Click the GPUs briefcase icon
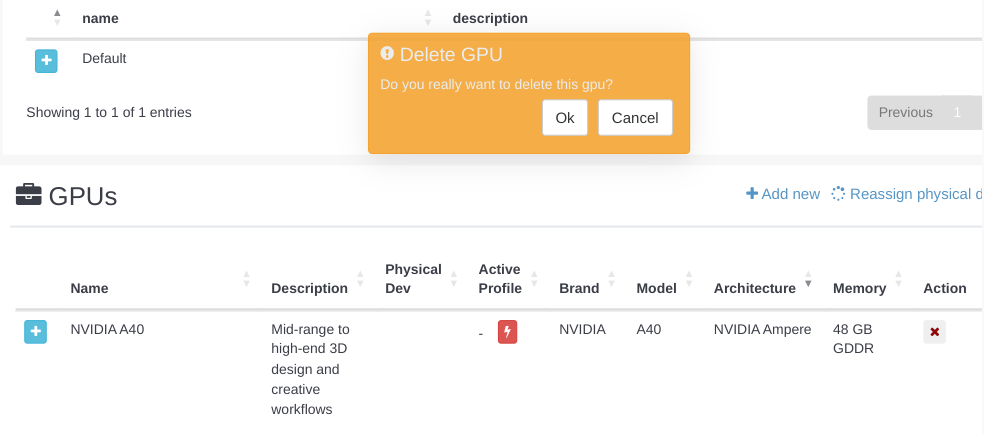This screenshot has height=435, width=984. tap(28, 195)
